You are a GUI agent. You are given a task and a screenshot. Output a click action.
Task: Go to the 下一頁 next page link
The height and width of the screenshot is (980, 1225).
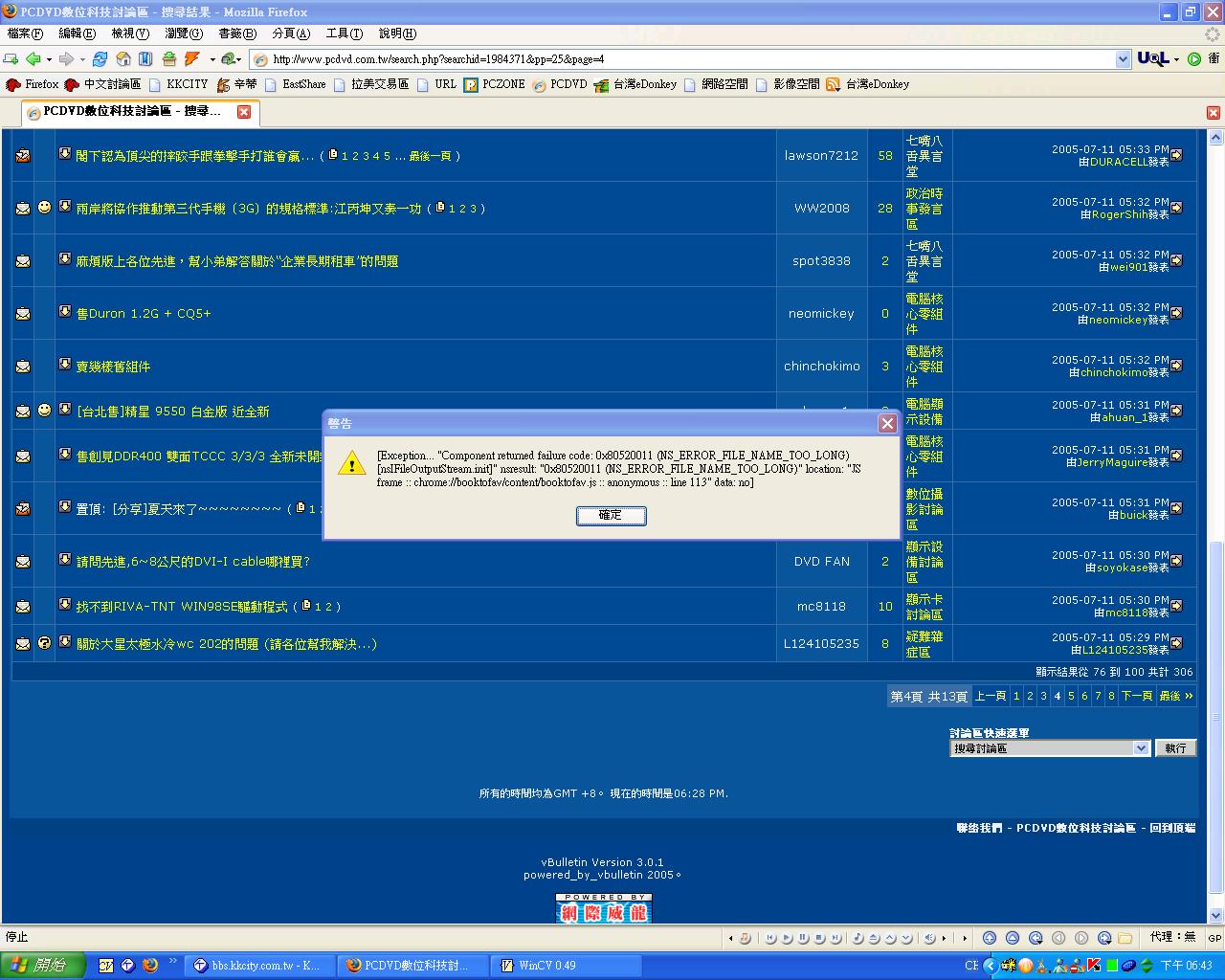1136,696
